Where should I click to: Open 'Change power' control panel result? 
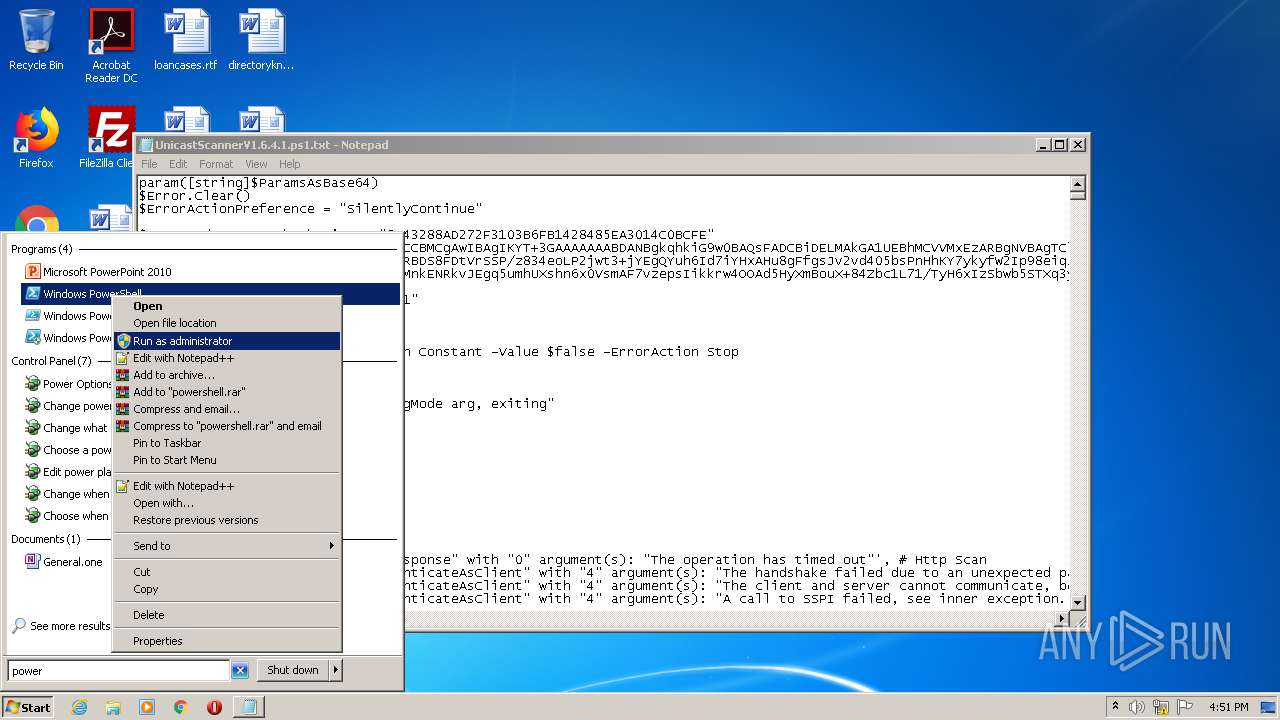[x=67, y=406]
